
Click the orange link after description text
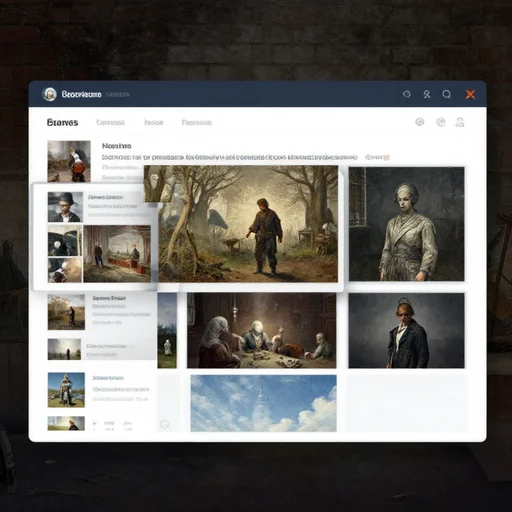tap(377, 157)
